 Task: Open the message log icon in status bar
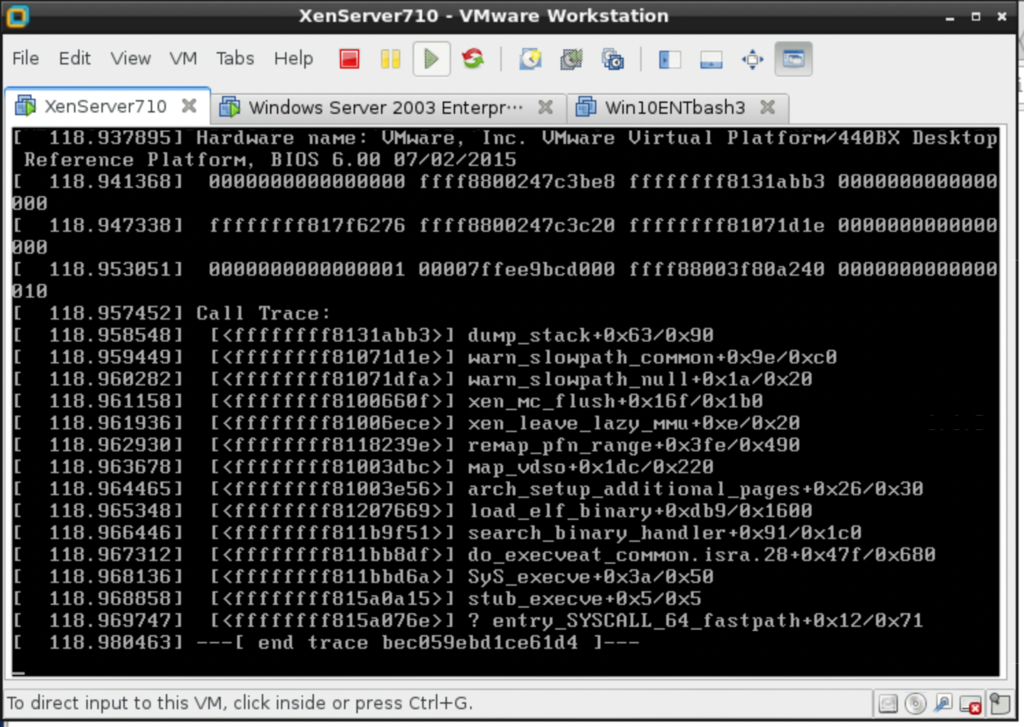(1000, 703)
